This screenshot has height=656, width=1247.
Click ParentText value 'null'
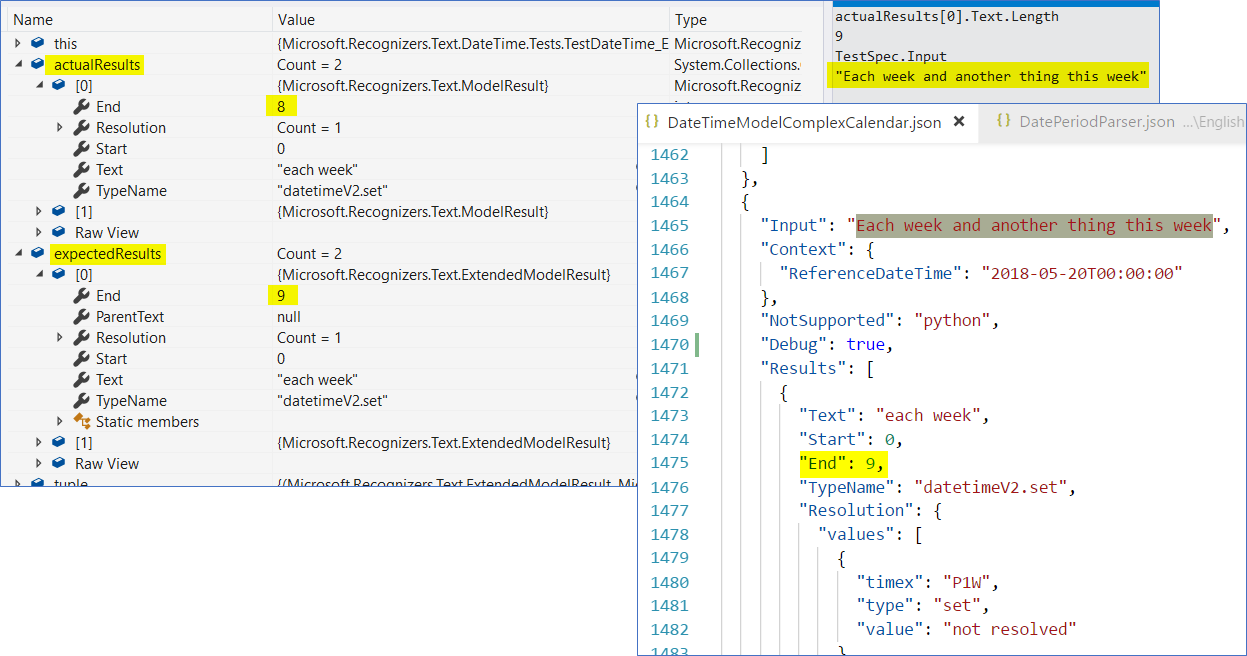(x=289, y=316)
